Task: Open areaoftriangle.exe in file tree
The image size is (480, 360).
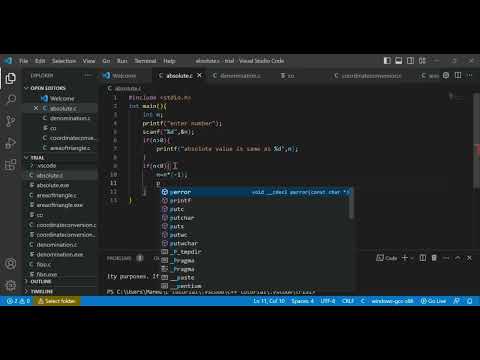Action: [60, 205]
